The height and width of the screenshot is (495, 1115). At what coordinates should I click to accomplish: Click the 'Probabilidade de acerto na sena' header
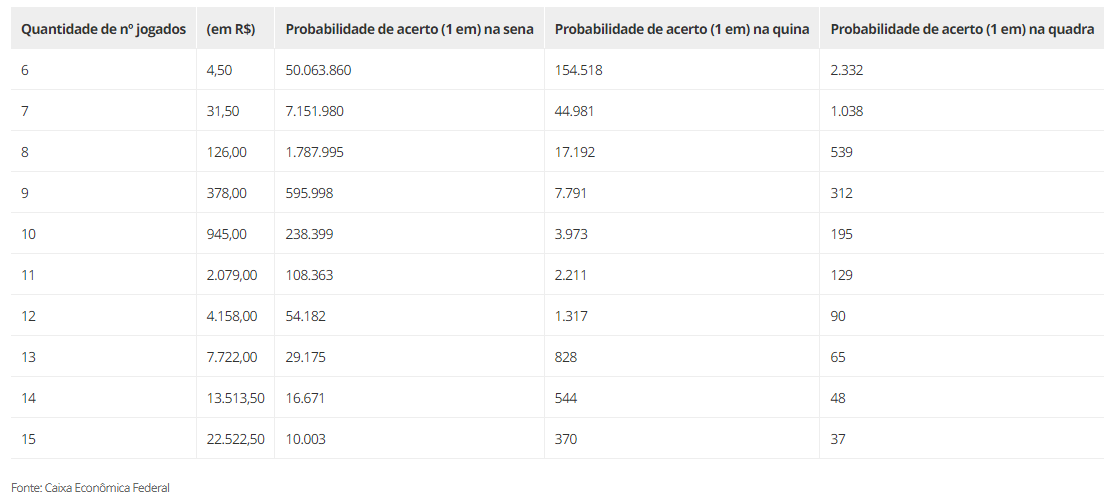(x=409, y=29)
